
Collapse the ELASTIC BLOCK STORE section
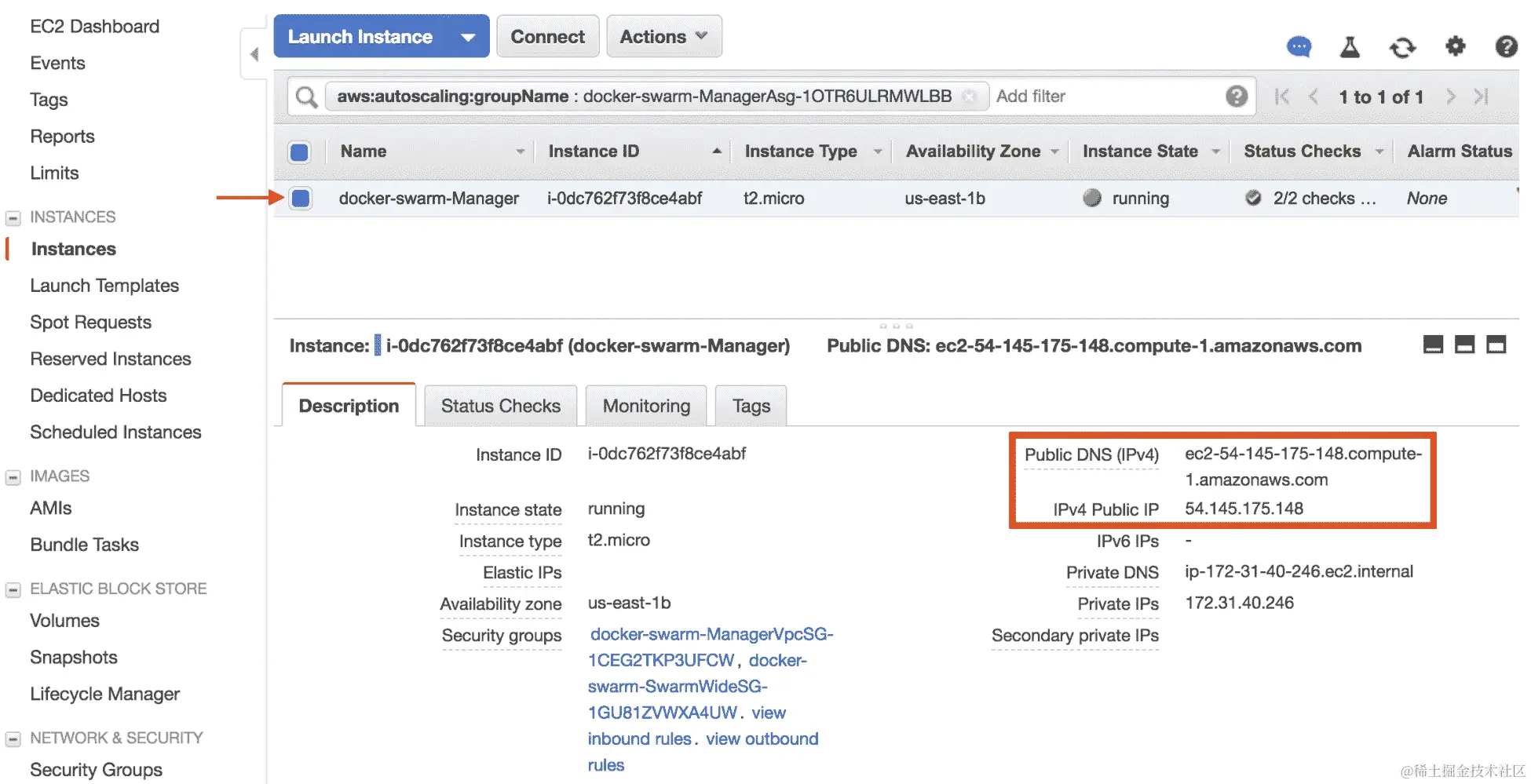coord(13,589)
